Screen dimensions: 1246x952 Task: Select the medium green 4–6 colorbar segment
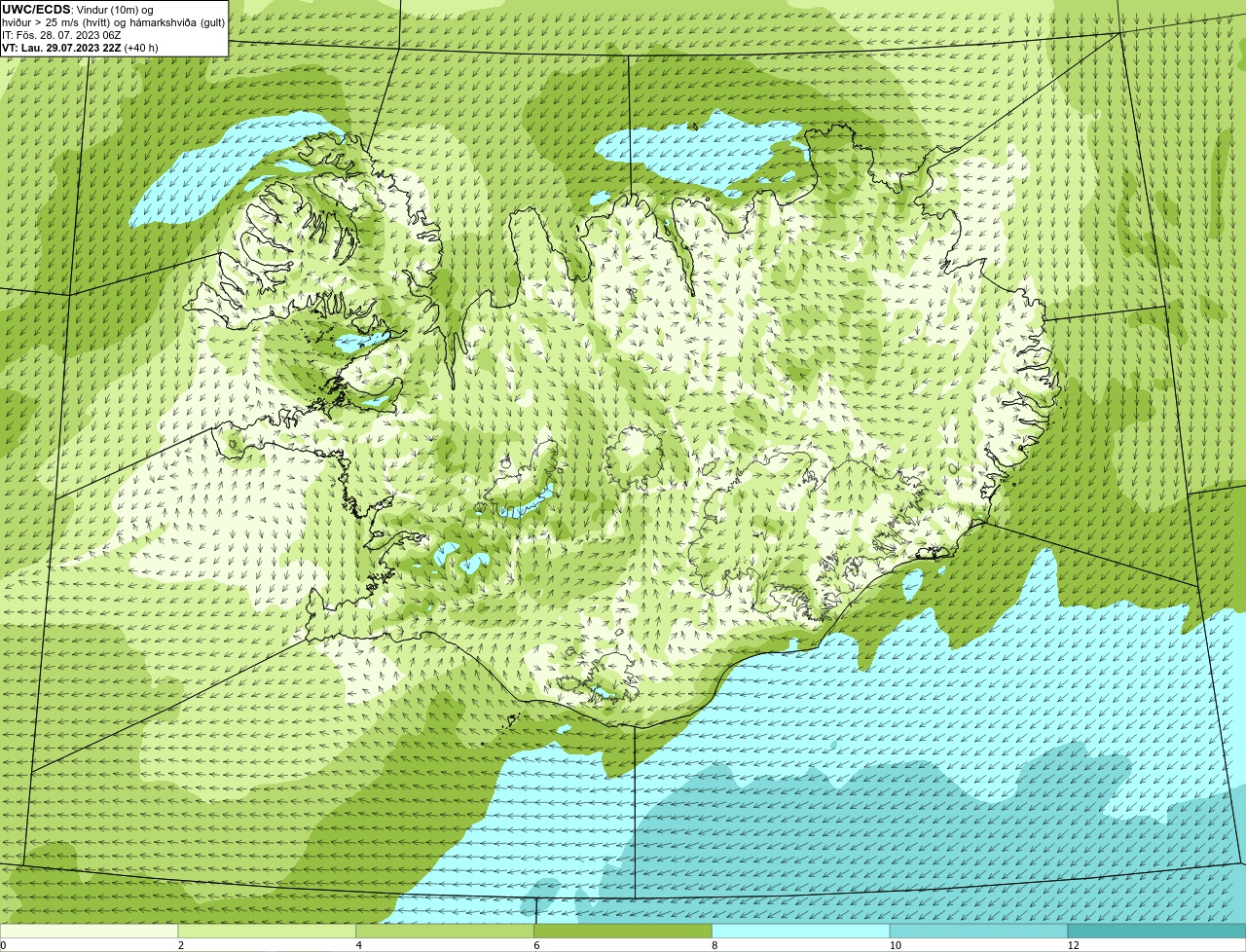click(x=445, y=932)
